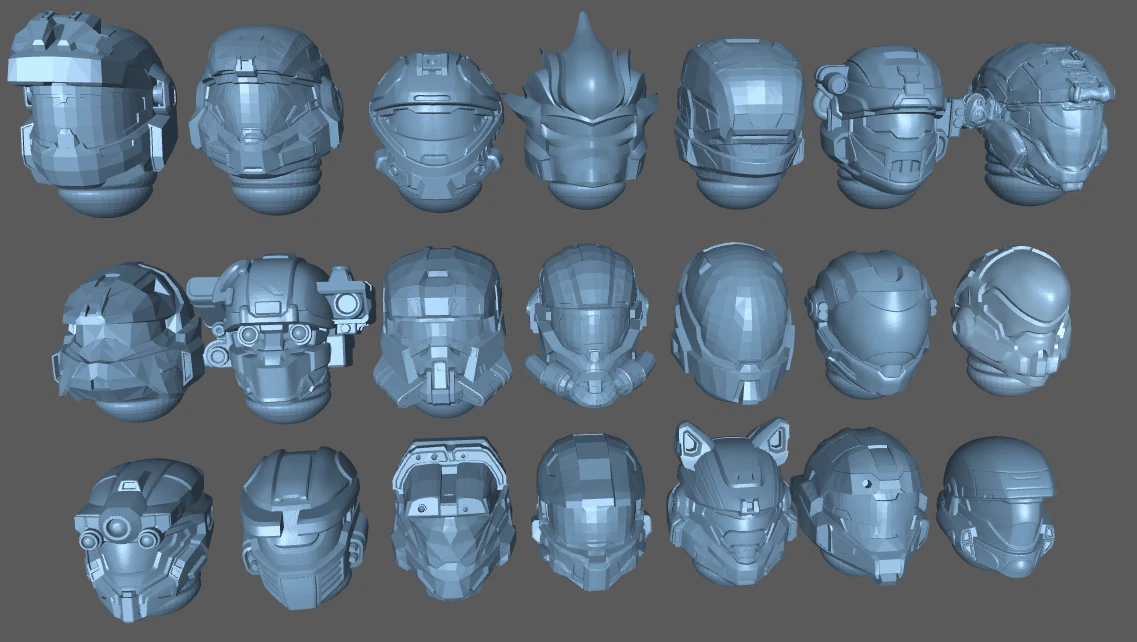
Task: Choose the smooth helmet with the large round visor
Action: tap(870, 320)
